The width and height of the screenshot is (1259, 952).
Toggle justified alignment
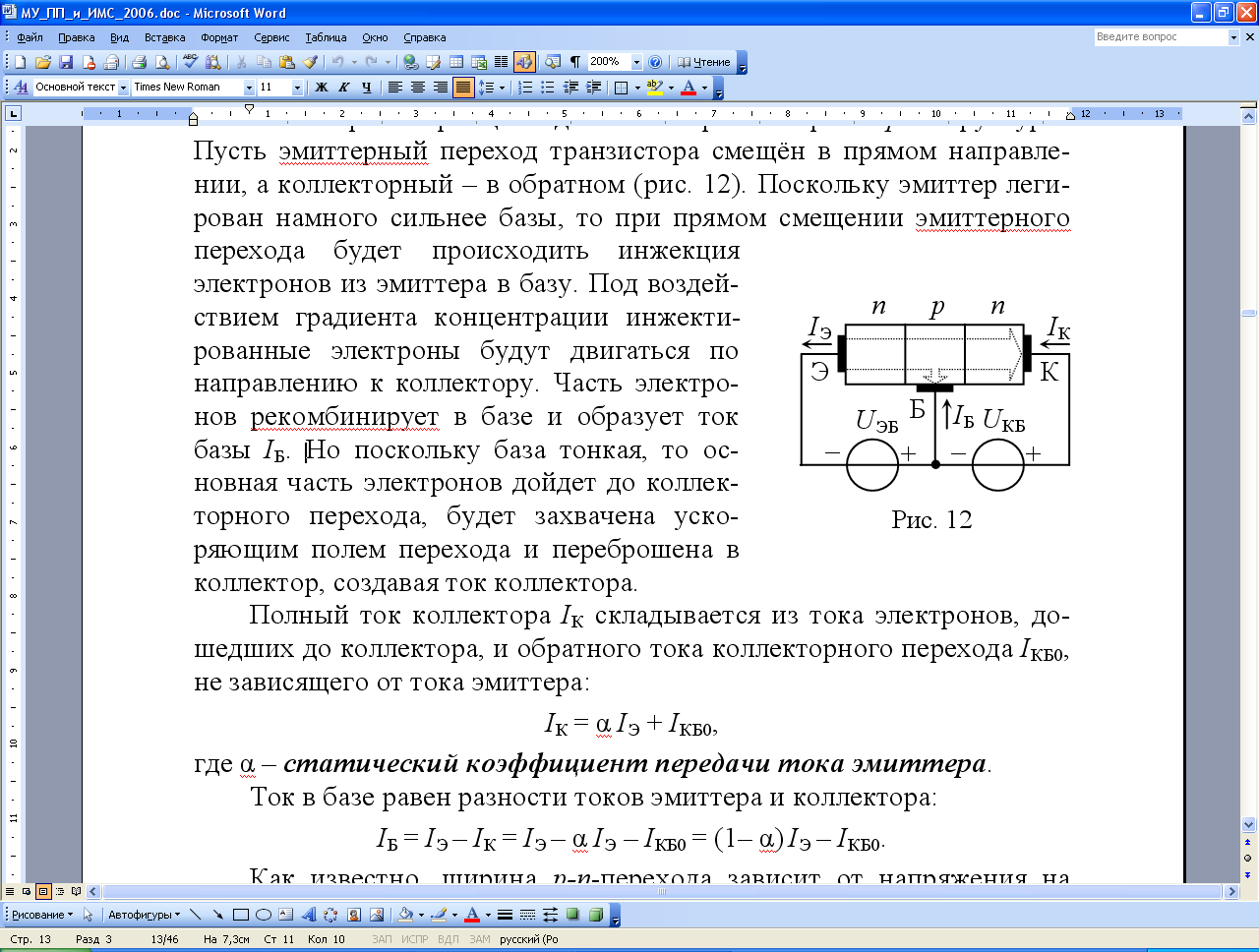click(463, 88)
